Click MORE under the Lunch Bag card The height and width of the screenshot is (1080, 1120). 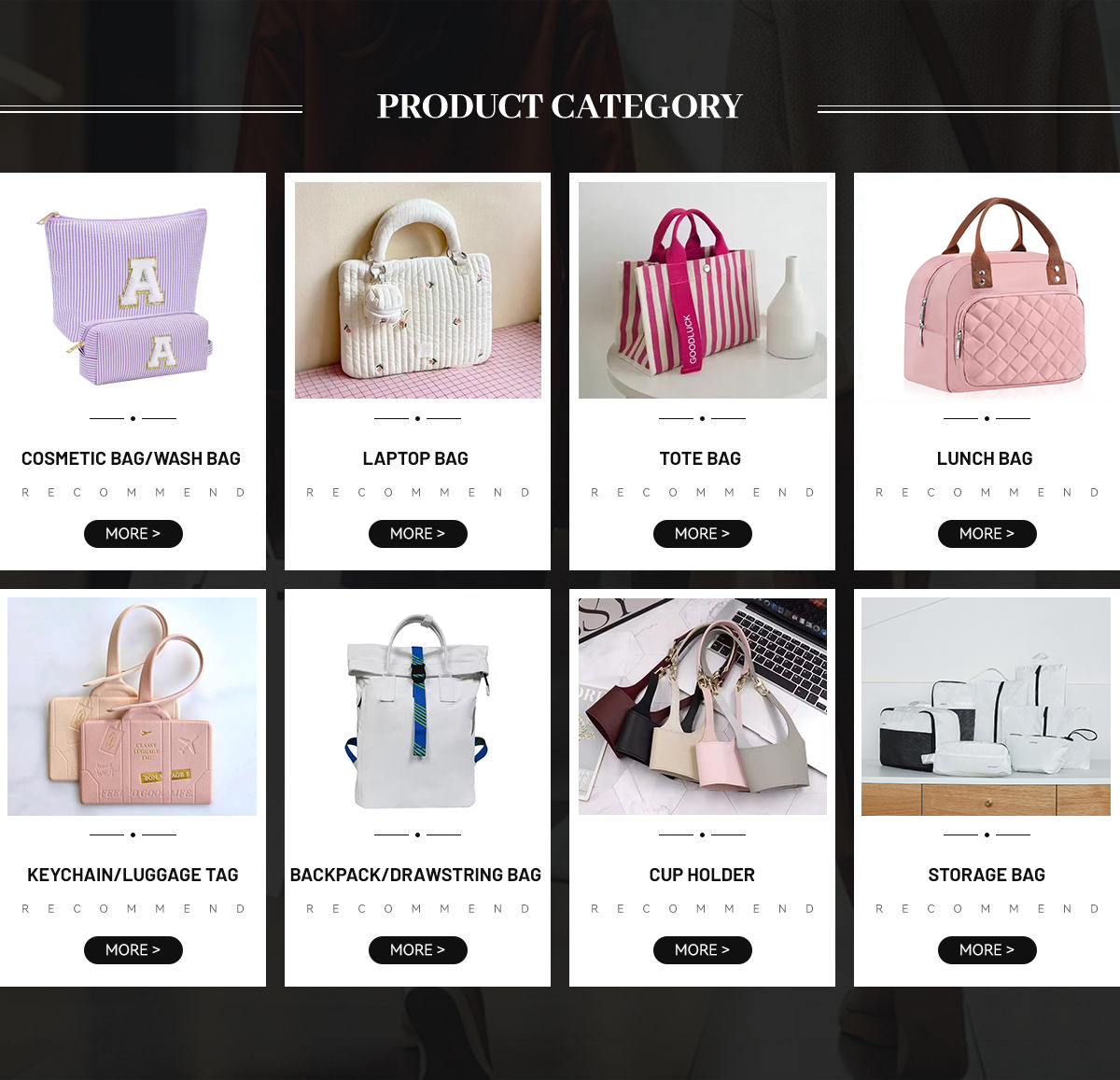987,534
